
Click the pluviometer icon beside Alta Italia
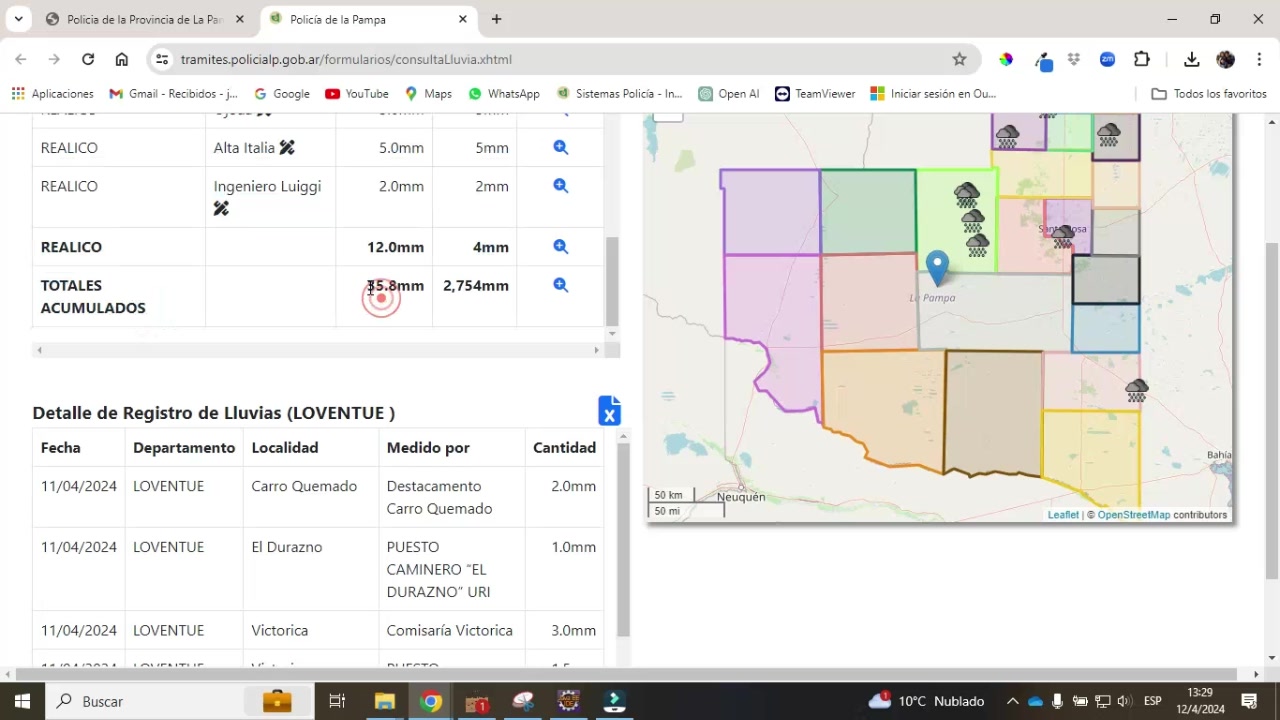click(x=287, y=148)
